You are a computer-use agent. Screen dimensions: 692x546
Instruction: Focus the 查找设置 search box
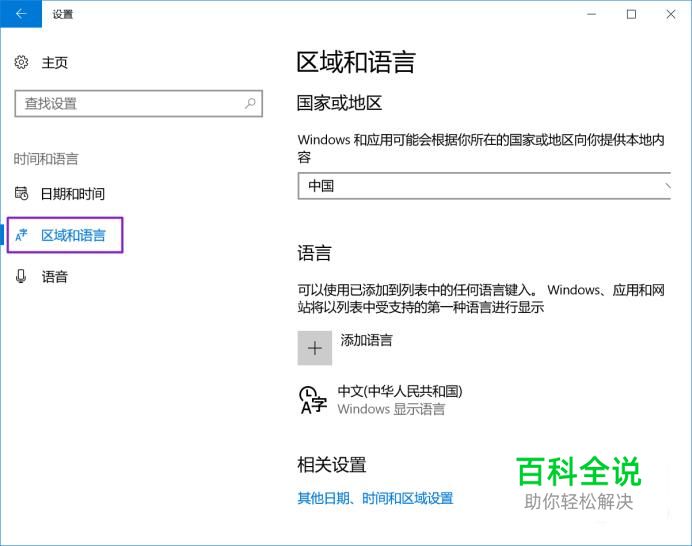click(x=139, y=104)
